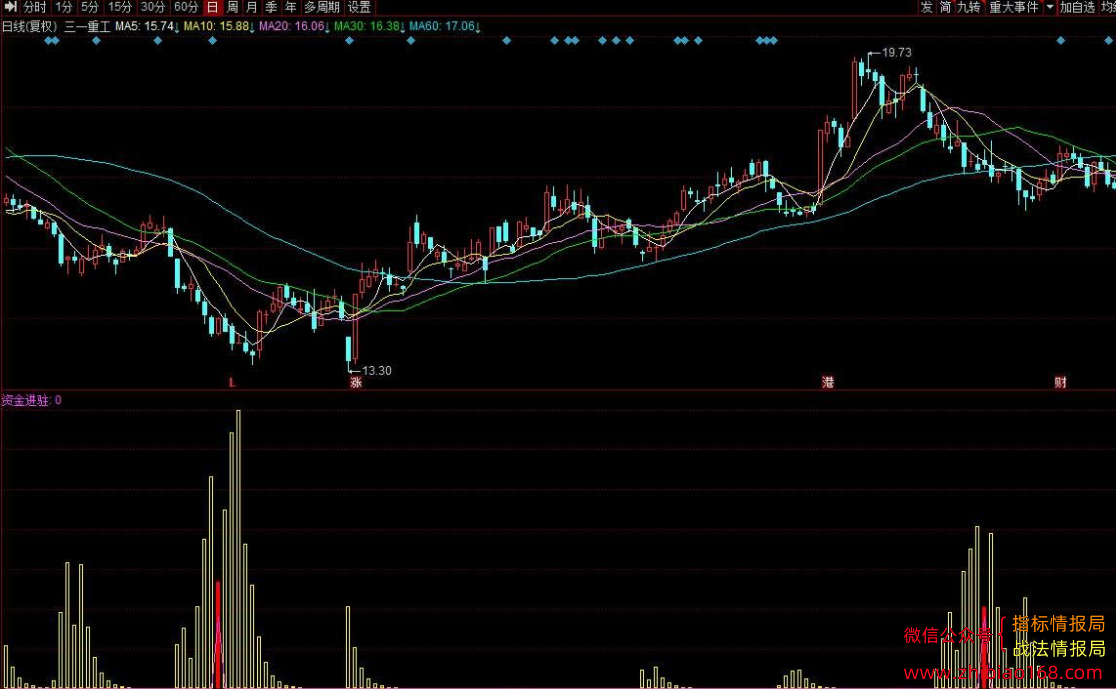
Task: Switch to the 年 yearly period
Action: pyautogui.click(x=290, y=7)
